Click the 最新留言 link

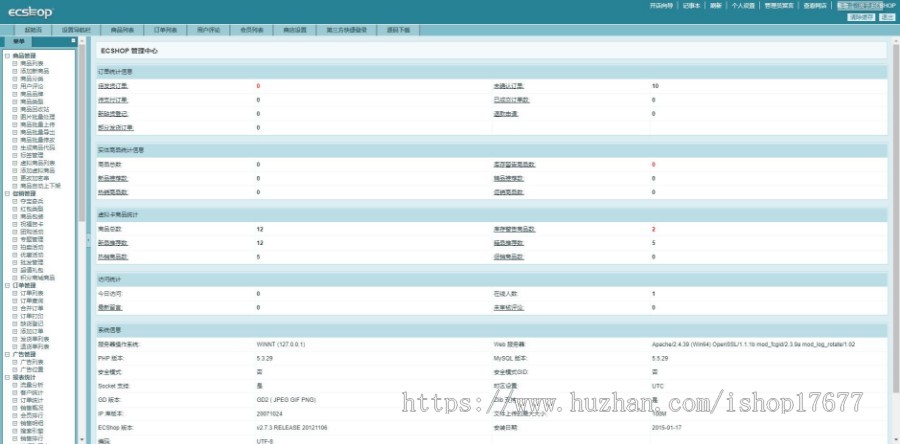[110, 307]
